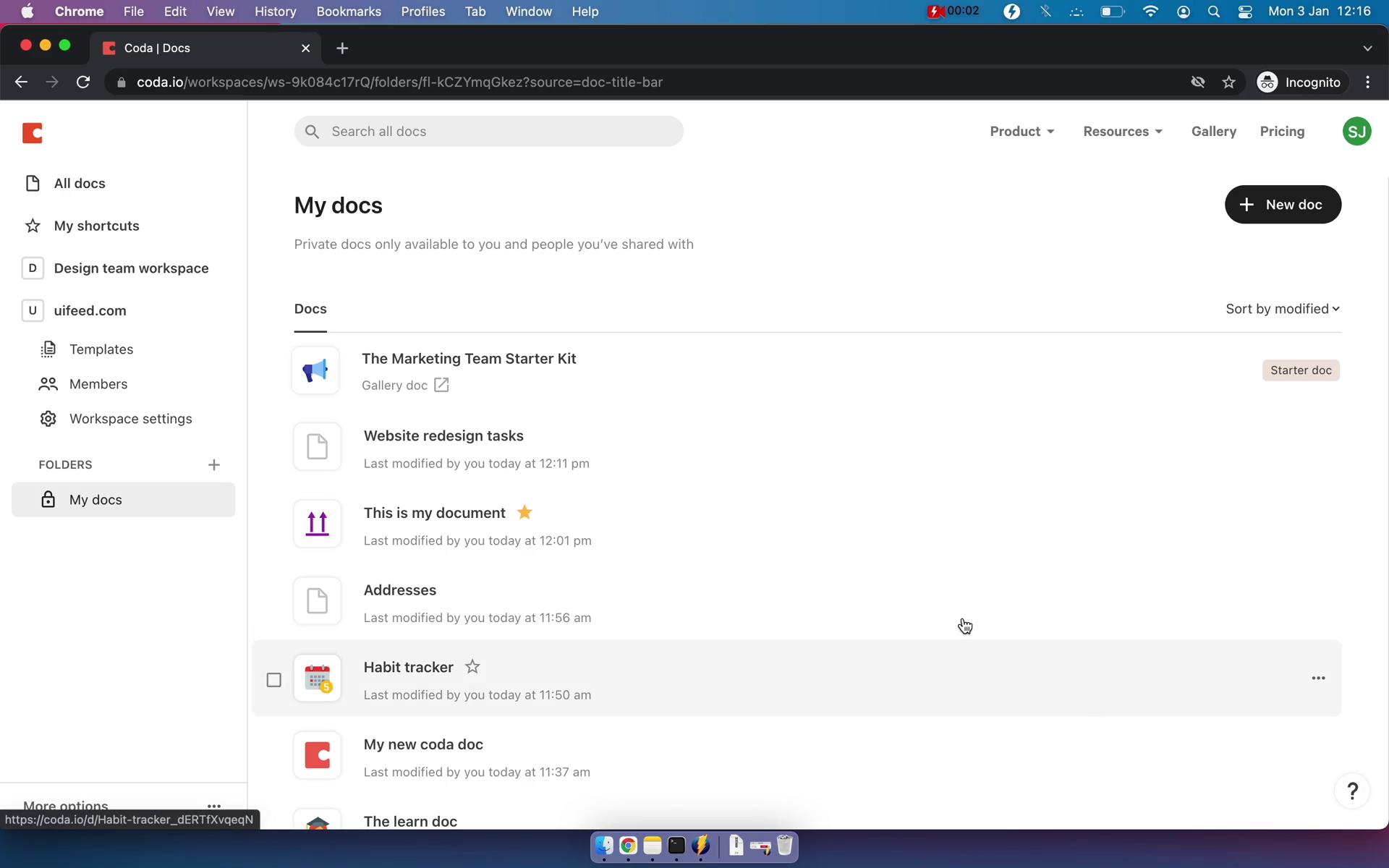This screenshot has height=868, width=1389.
Task: Click the Wi-Fi status icon
Action: click(1150, 12)
